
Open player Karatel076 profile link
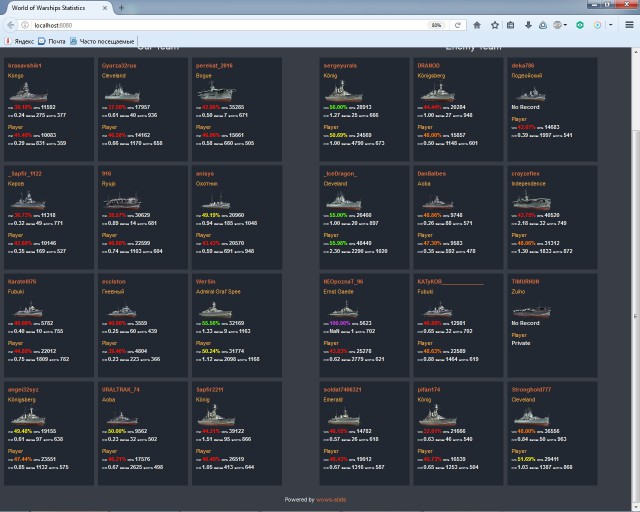point(22,281)
